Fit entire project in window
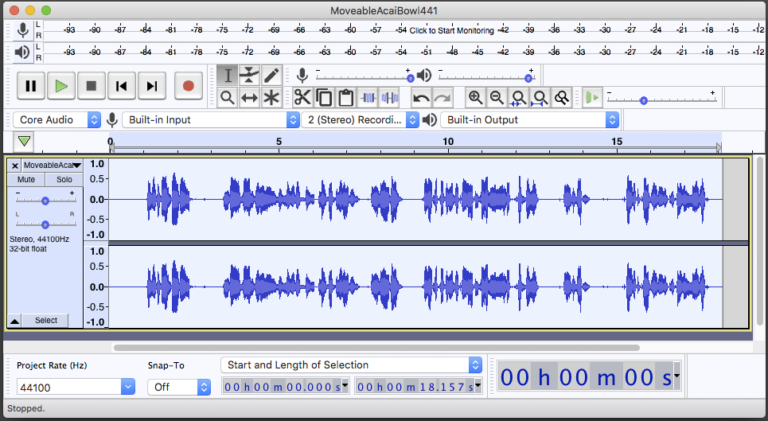Image resolution: width=768 pixels, height=421 pixels. (540, 97)
